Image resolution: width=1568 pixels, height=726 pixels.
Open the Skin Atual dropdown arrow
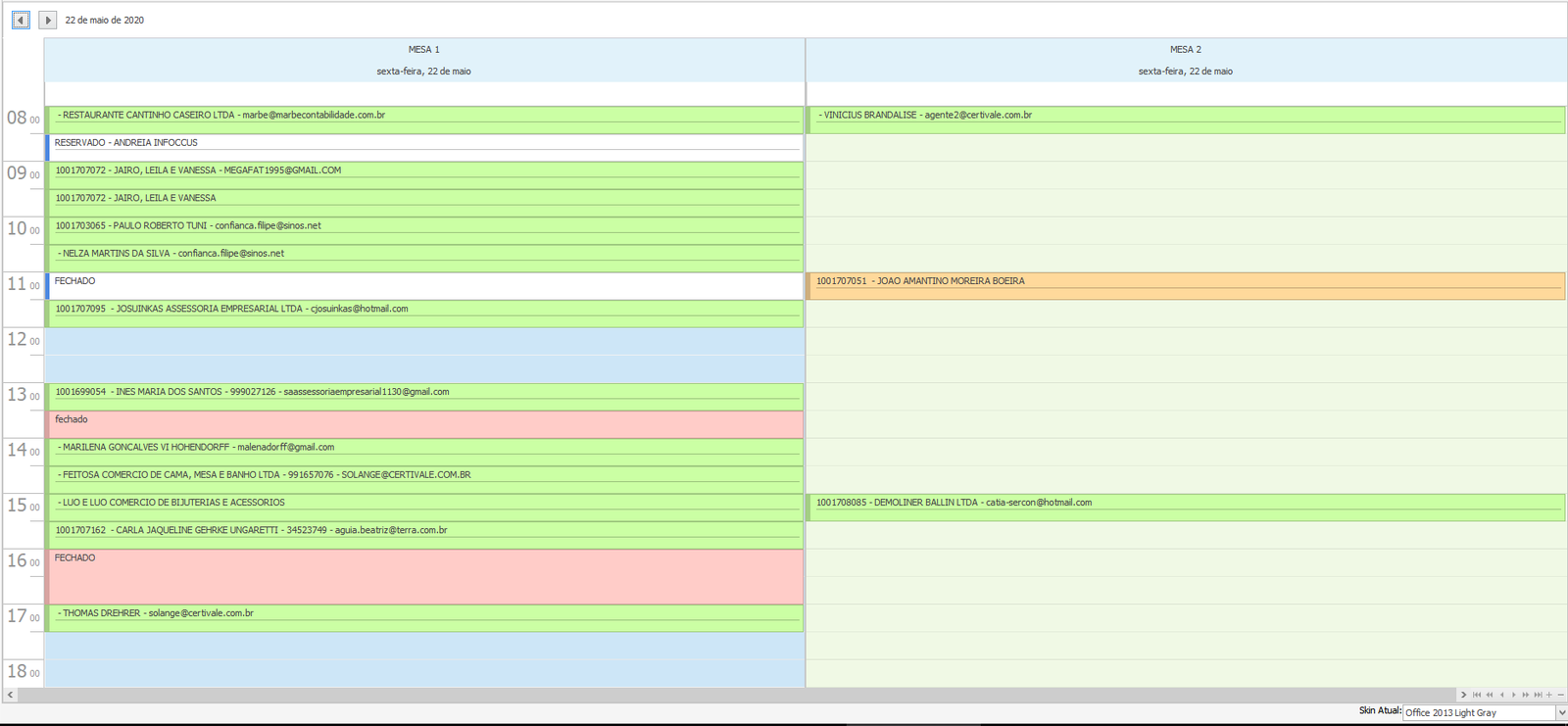1561,712
